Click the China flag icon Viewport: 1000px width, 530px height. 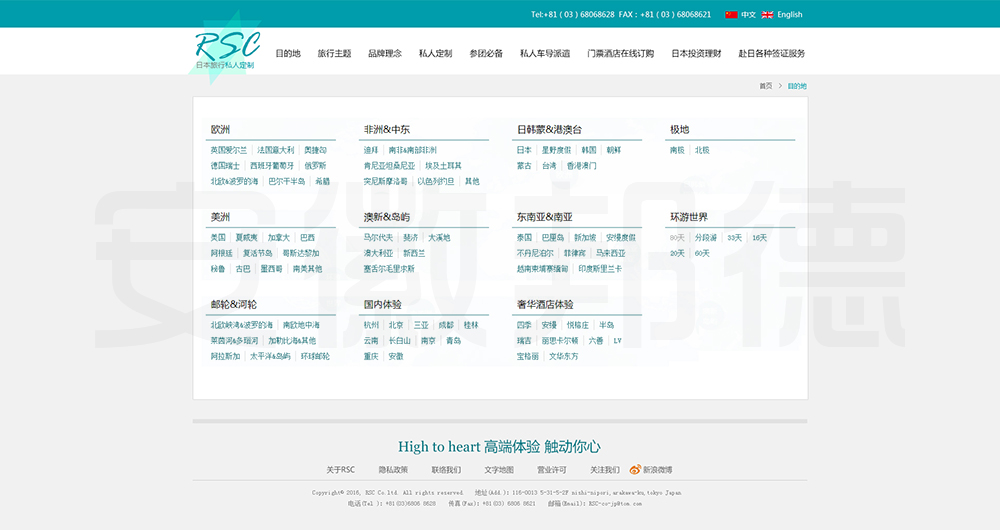[x=731, y=15]
